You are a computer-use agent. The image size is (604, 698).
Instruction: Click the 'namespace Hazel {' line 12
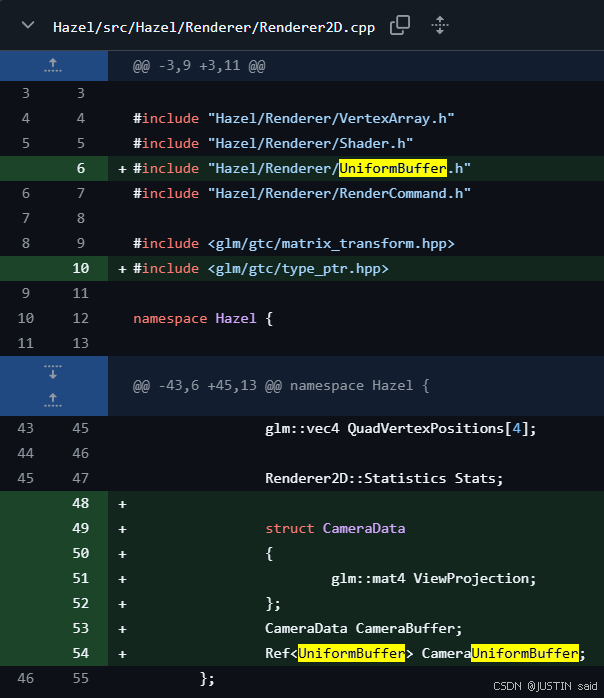point(203,318)
